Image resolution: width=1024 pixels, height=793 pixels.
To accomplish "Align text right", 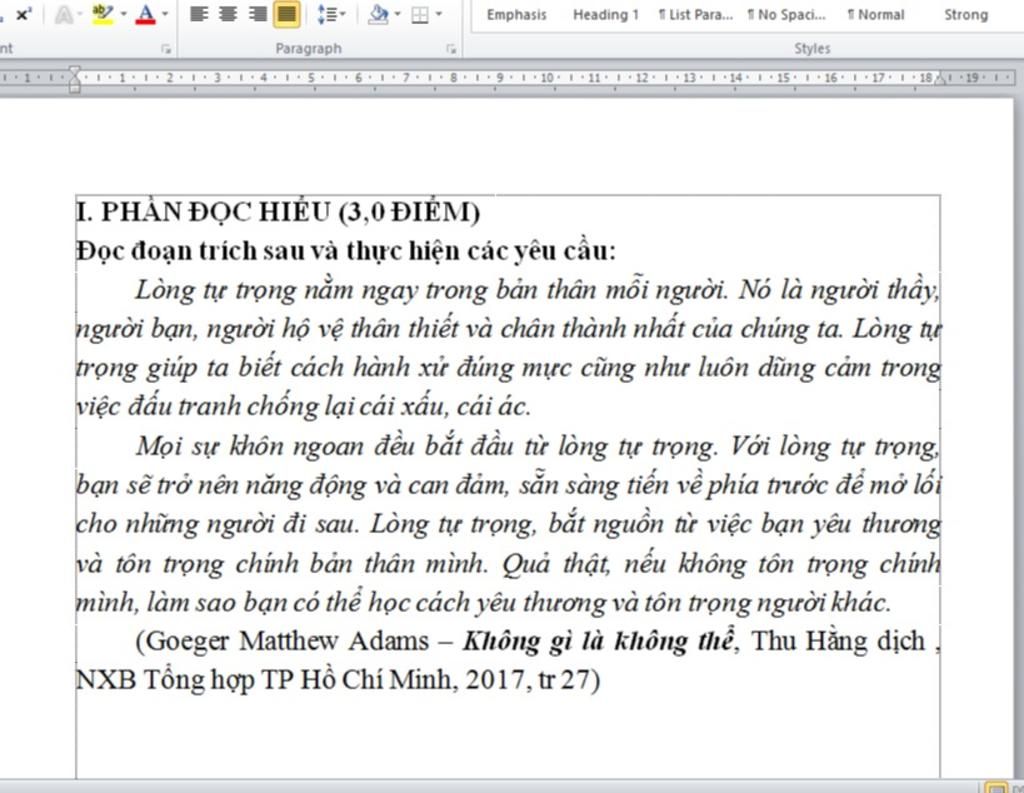I will (x=257, y=14).
